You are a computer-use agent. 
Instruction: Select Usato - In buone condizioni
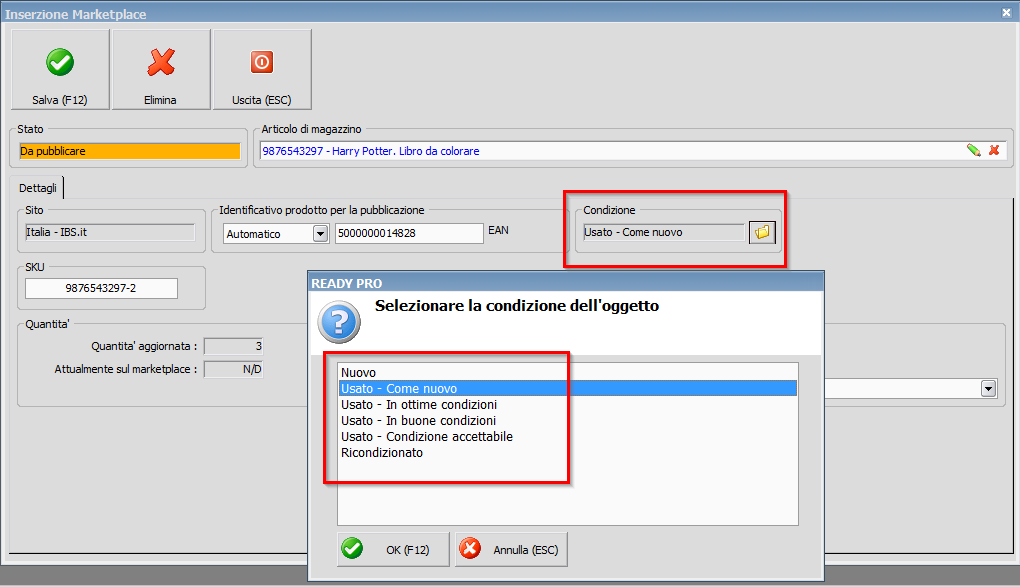[x=567, y=420]
